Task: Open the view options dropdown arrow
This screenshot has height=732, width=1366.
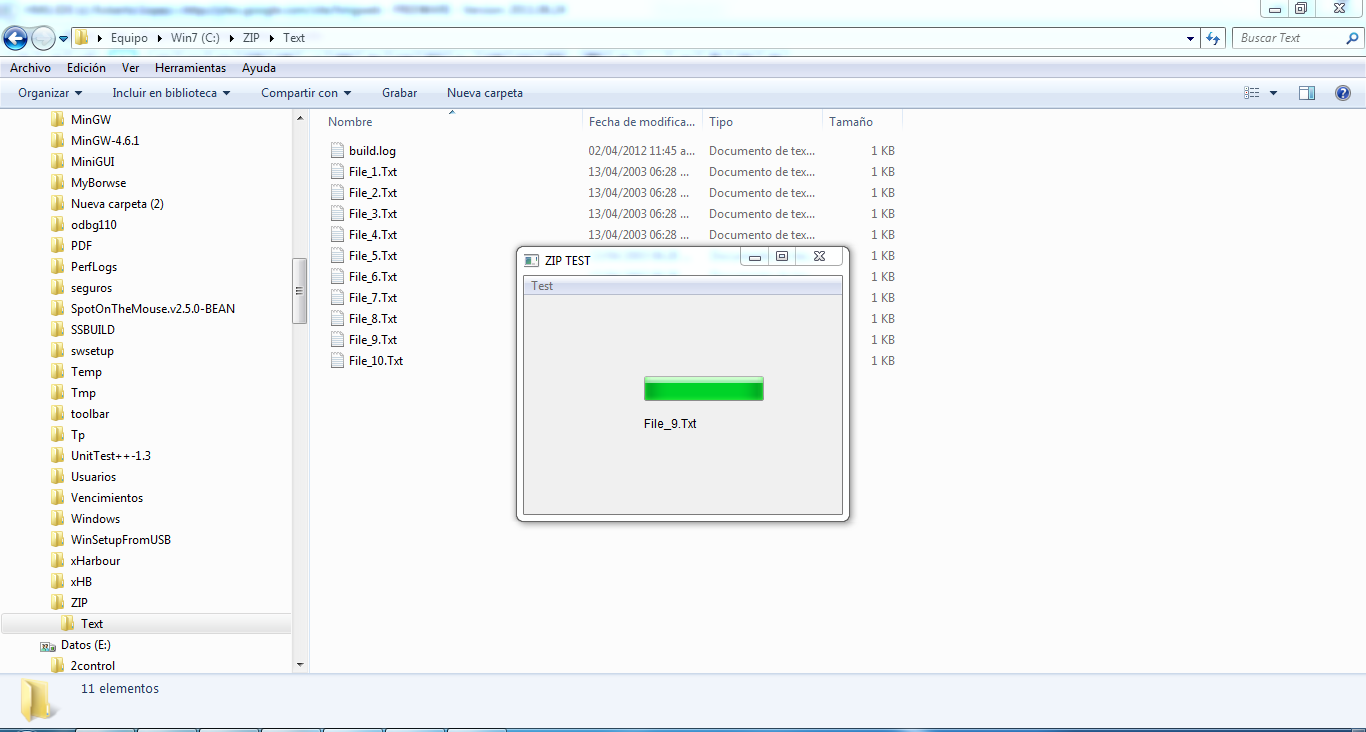Action: pyautogui.click(x=1273, y=93)
